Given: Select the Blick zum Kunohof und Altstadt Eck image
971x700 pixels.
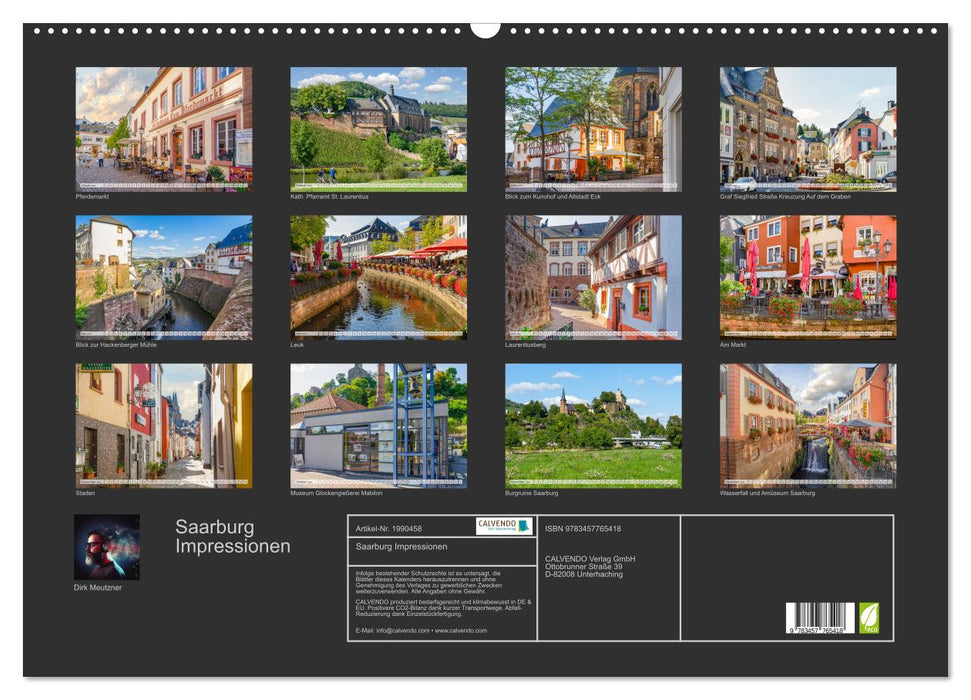Looking at the screenshot, I should pos(593,125).
